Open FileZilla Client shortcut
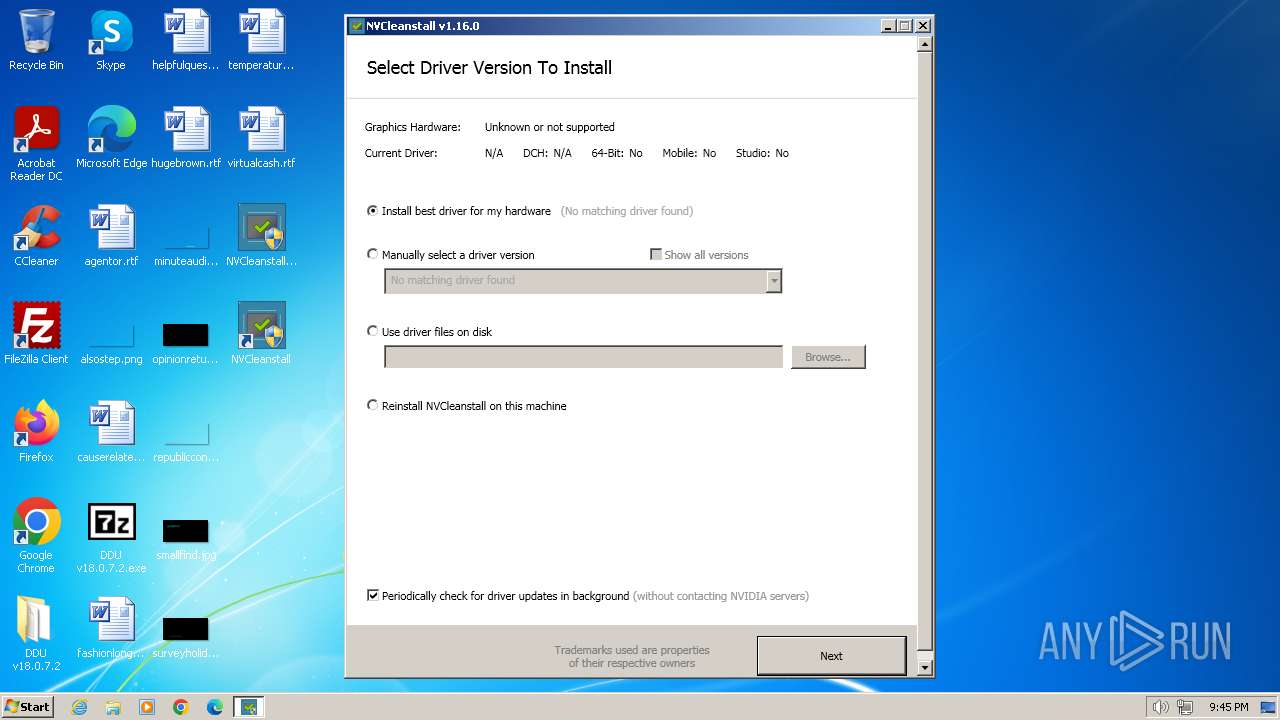This screenshot has height=720, width=1280. pyautogui.click(x=36, y=334)
